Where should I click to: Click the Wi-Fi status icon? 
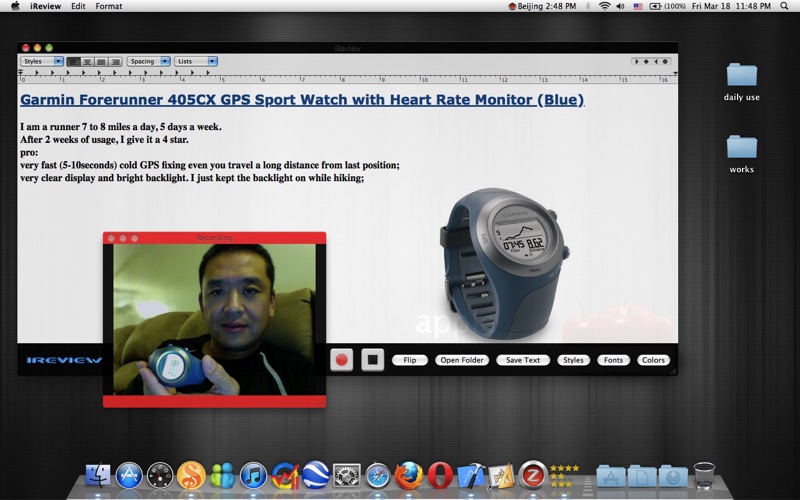coord(605,6)
